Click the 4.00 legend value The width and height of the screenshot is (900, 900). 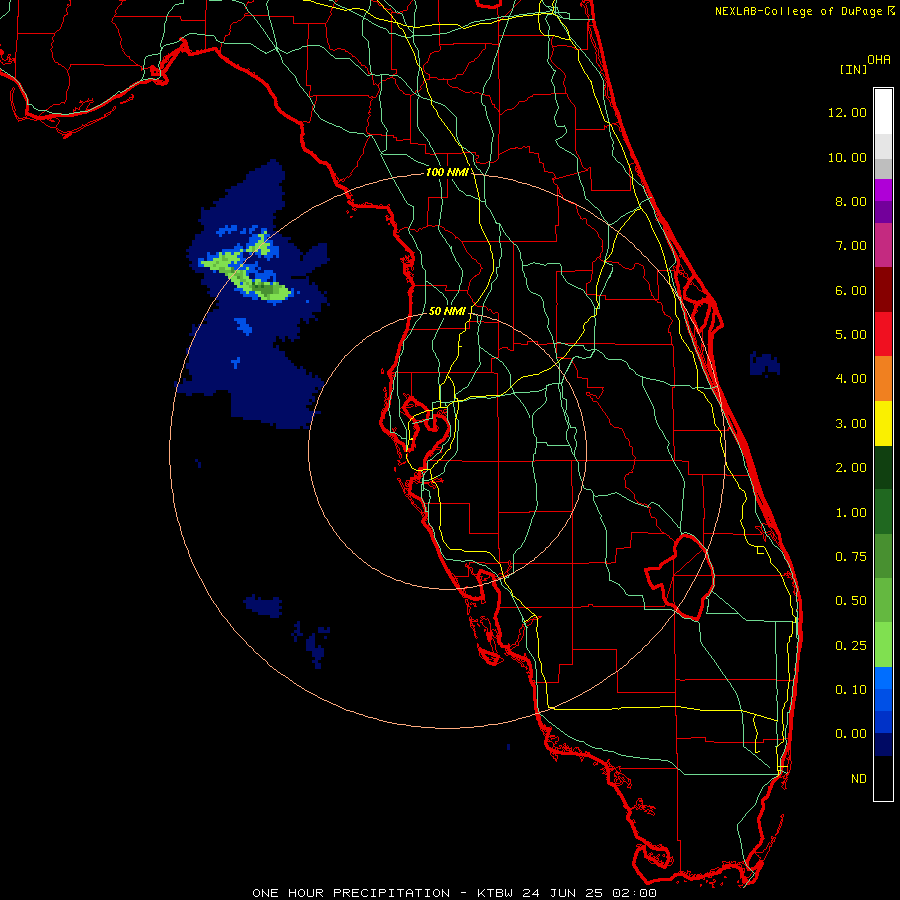coord(851,379)
